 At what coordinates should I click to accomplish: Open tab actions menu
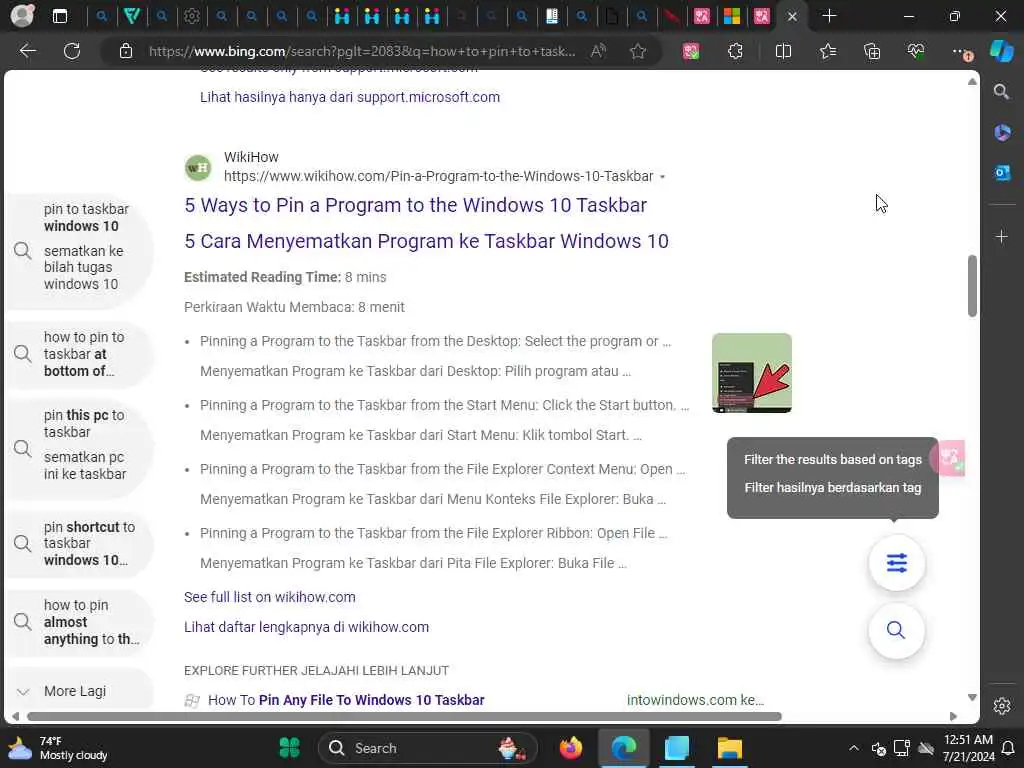59,16
